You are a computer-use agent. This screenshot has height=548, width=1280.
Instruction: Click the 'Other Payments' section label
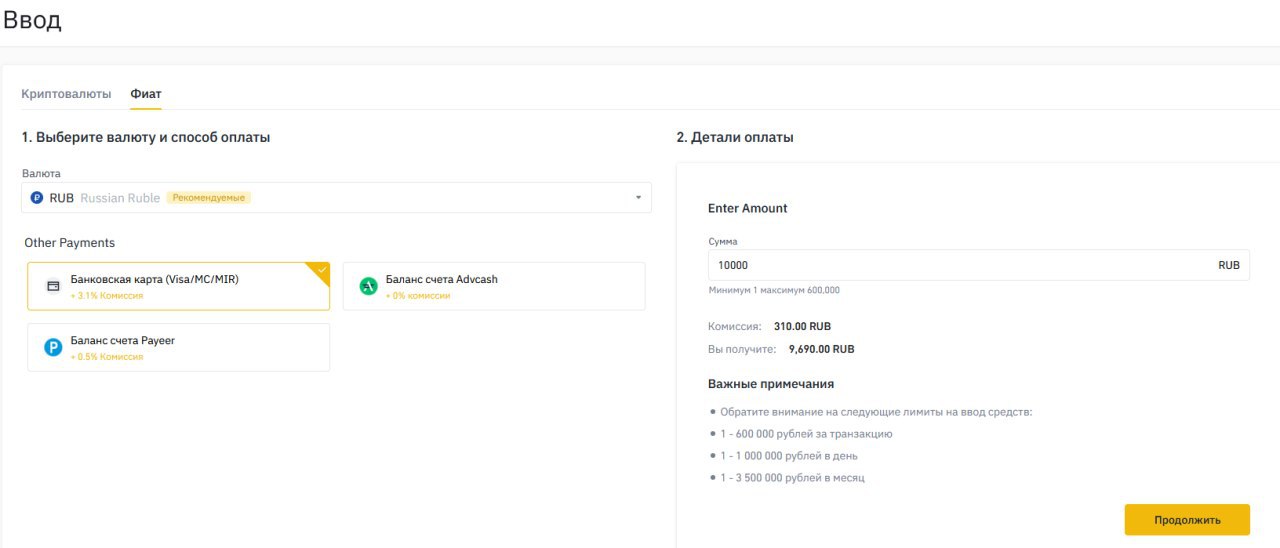[x=70, y=243]
